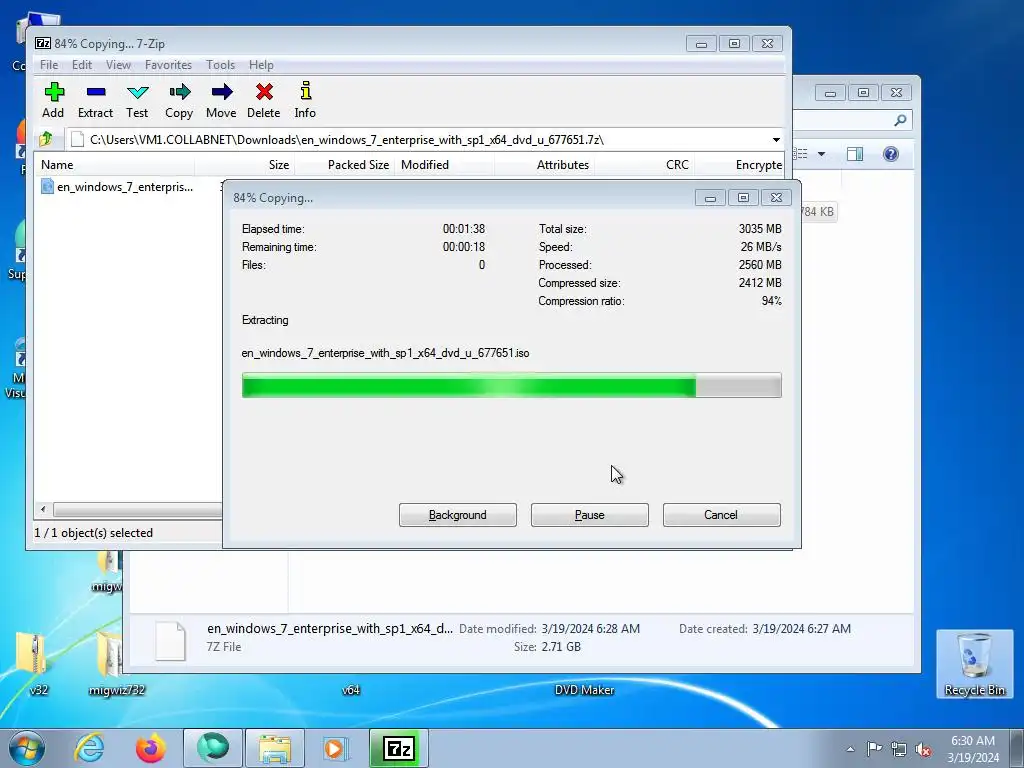Open the Edit menu
Viewport: 1024px width, 768px height.
pyautogui.click(x=82, y=65)
